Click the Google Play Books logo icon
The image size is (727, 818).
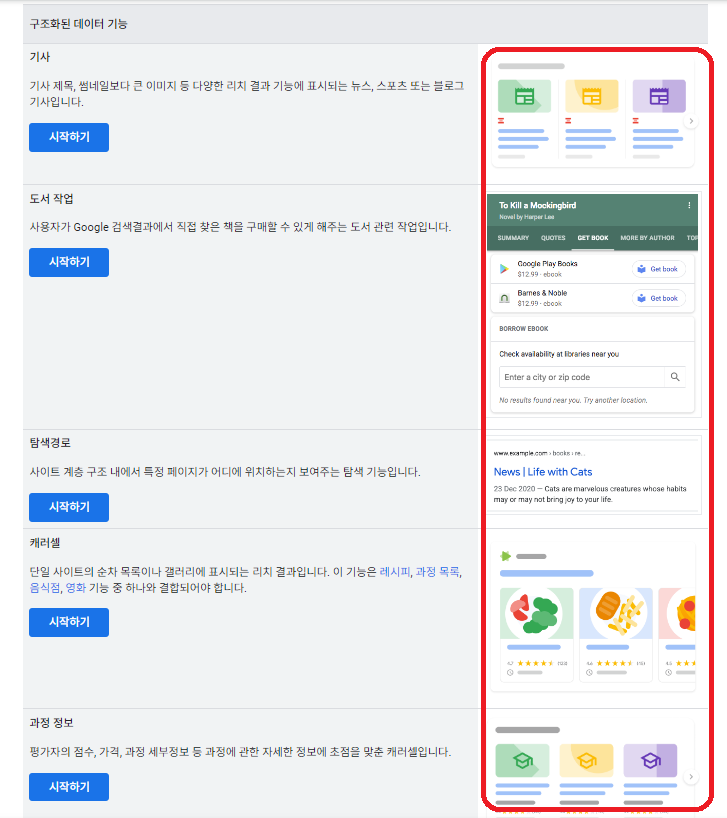(504, 269)
